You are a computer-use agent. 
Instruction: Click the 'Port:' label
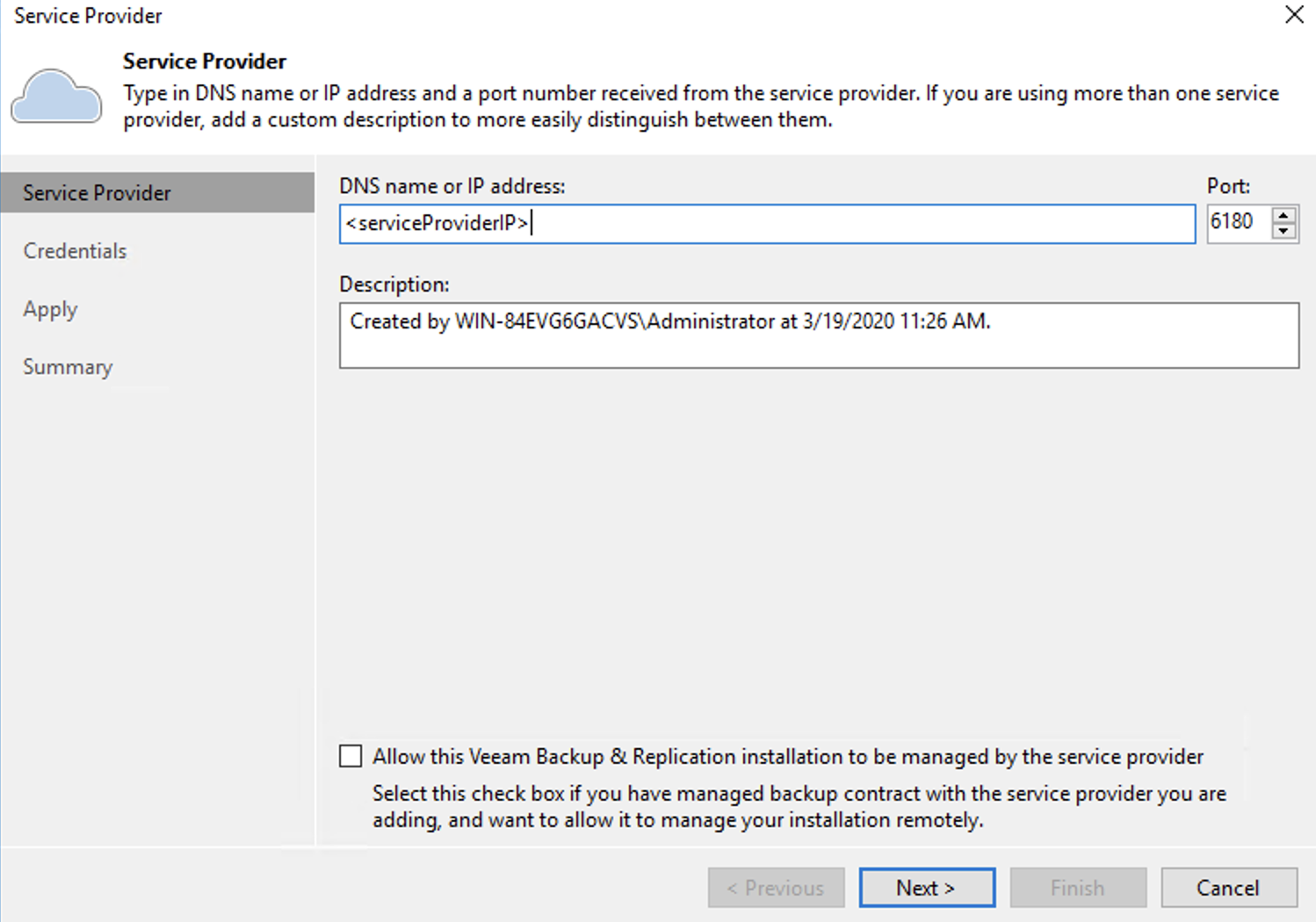[1228, 186]
